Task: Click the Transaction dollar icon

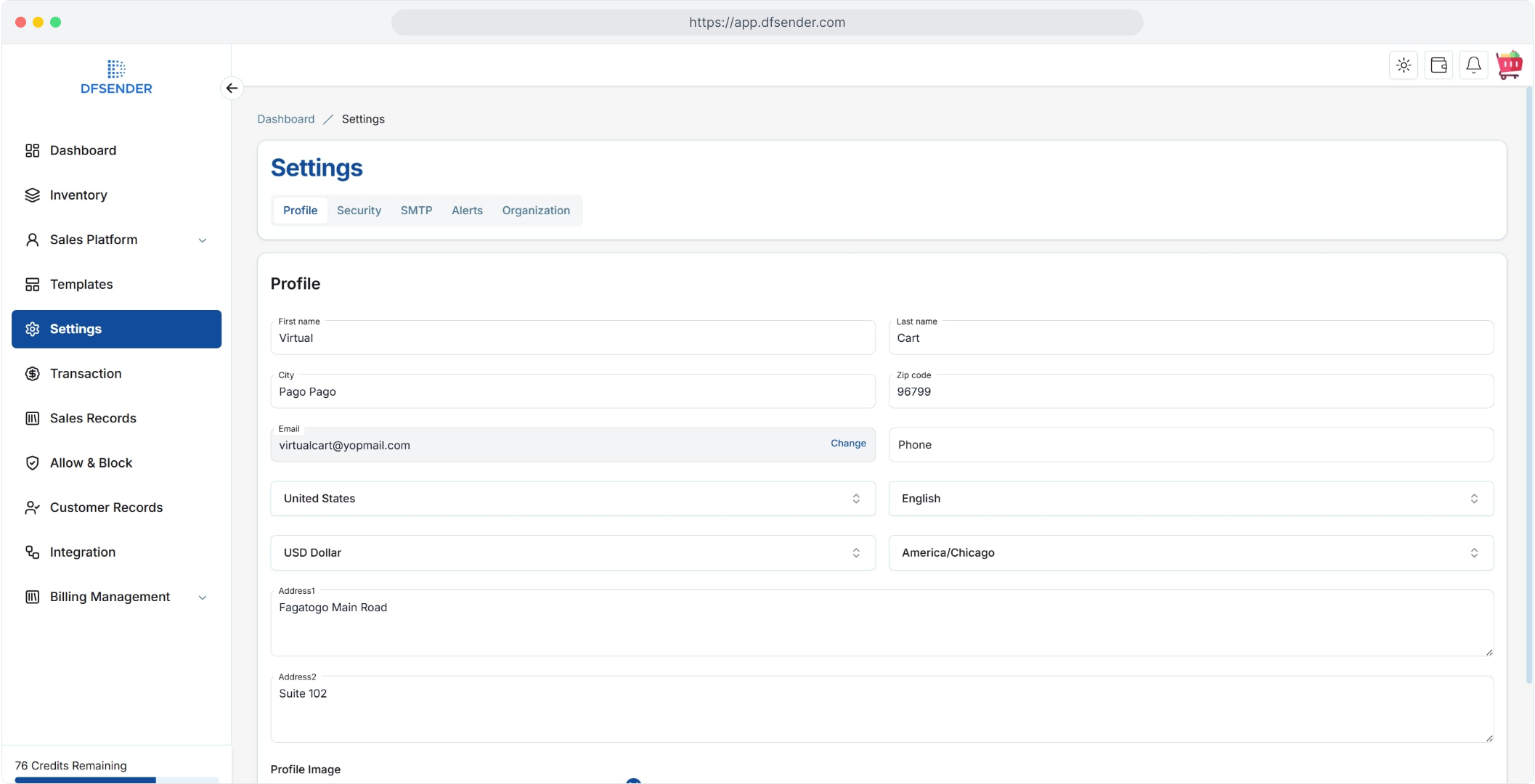Action: 32,374
